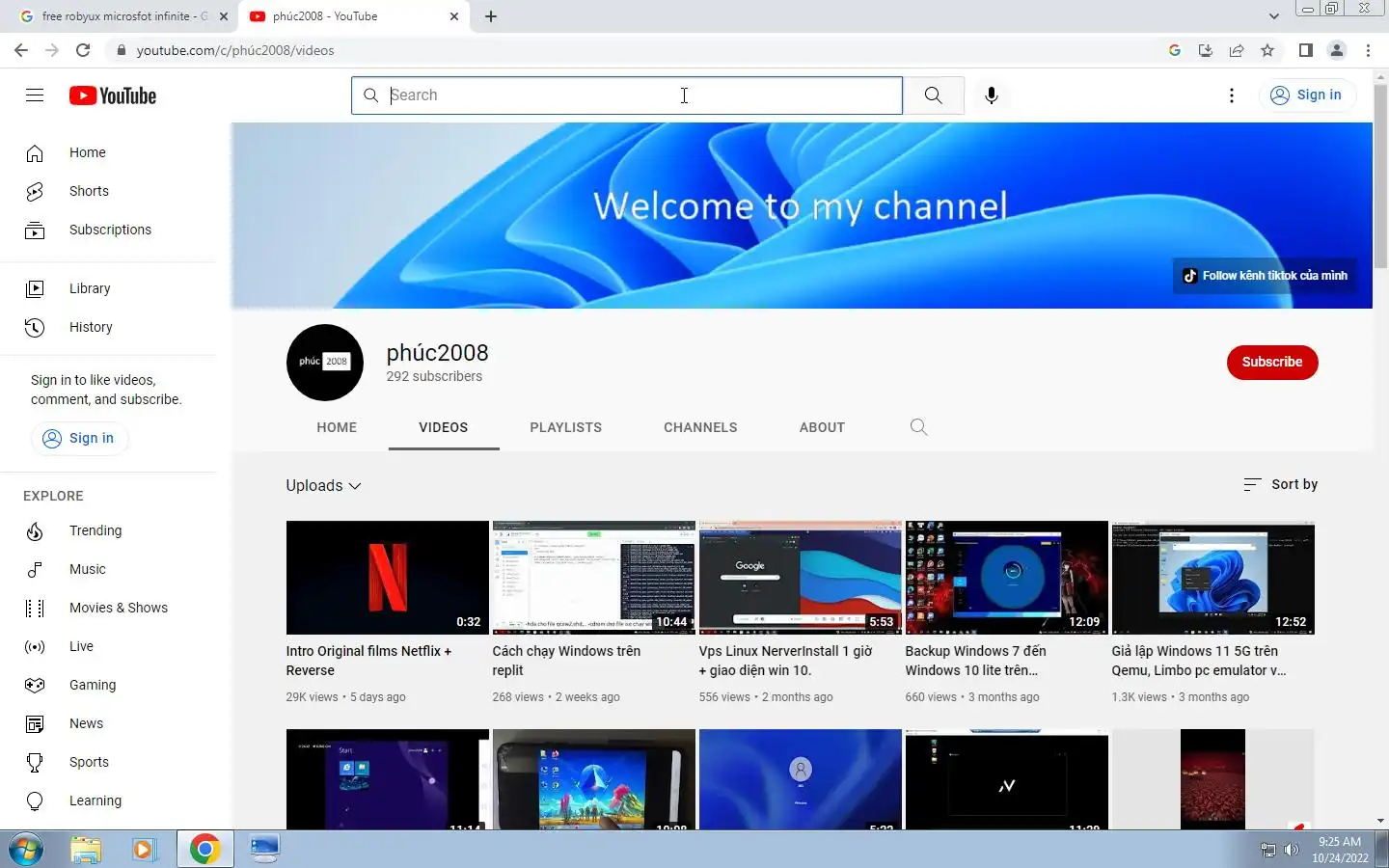Open YouTube settings three-dot menu
Image resolution: width=1389 pixels, height=868 pixels.
click(1231, 95)
